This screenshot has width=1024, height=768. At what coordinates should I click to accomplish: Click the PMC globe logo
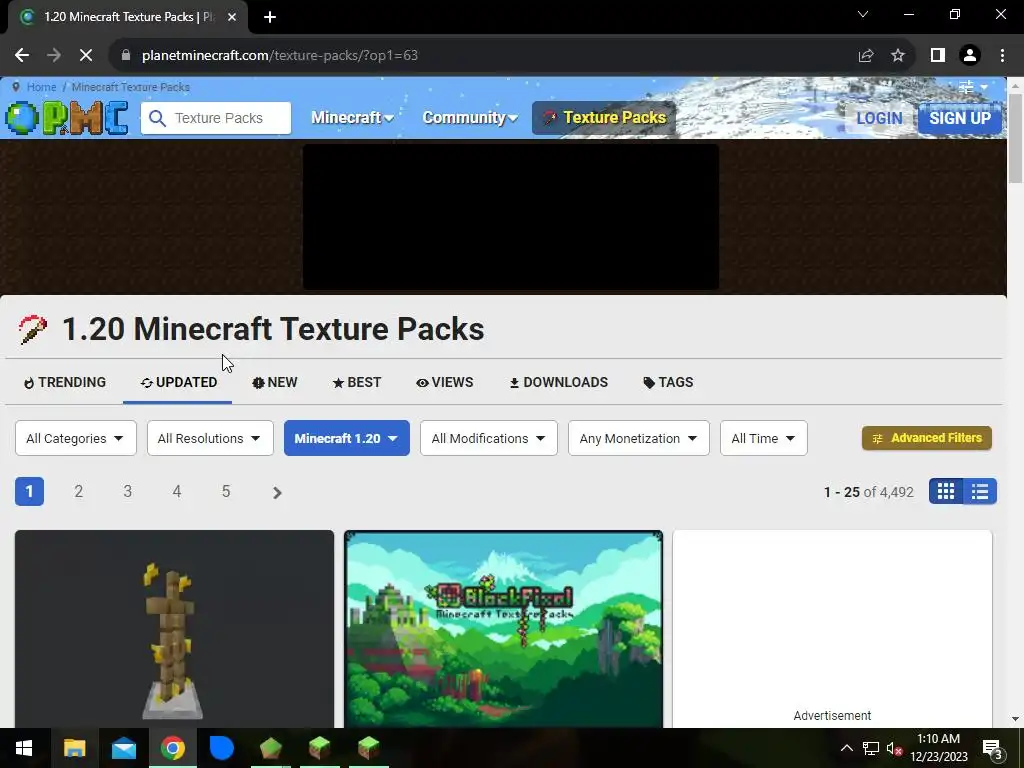[66, 118]
